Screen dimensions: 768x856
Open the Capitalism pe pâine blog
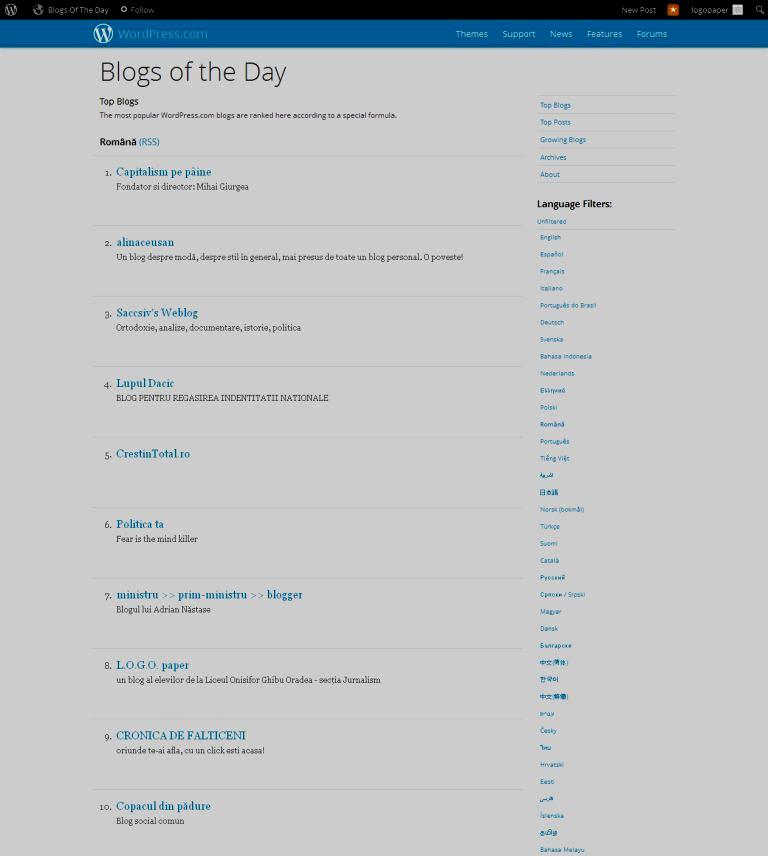[163, 172]
